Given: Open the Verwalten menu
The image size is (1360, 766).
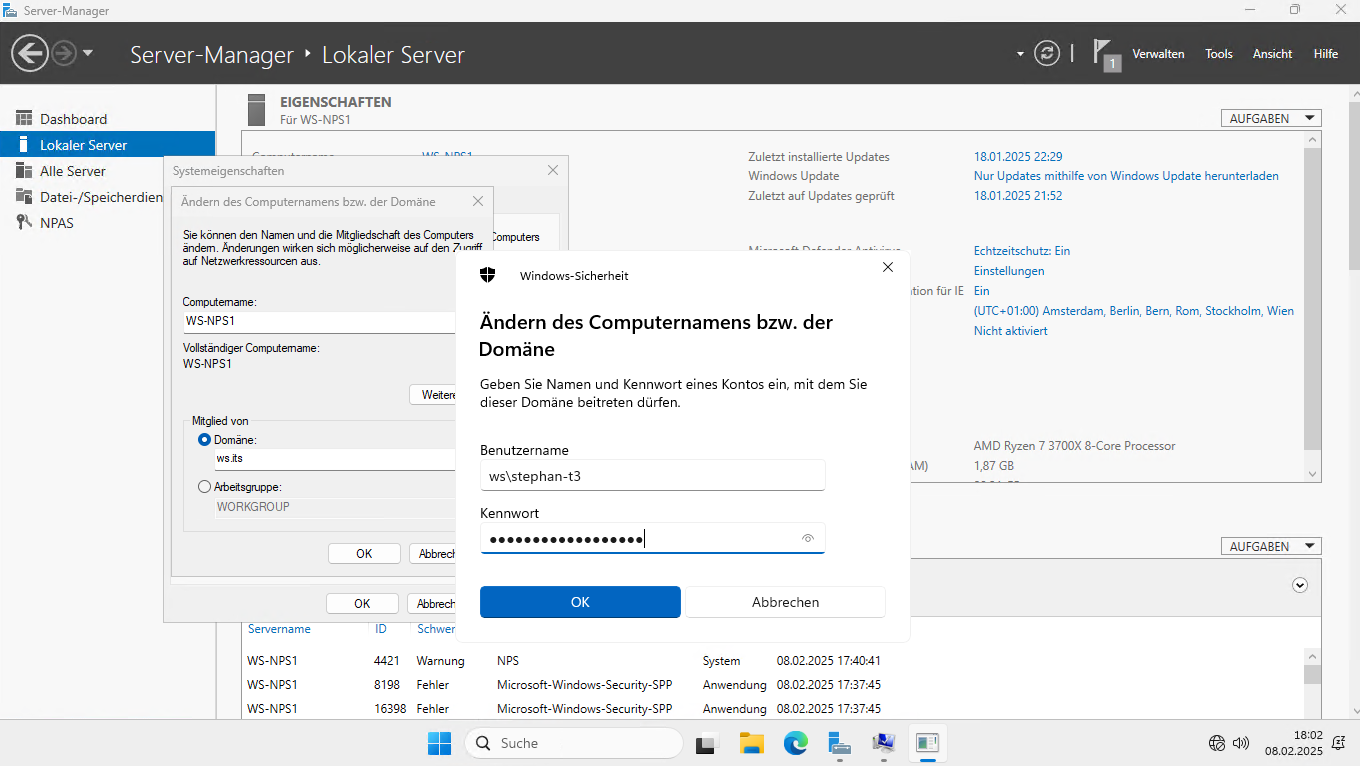Looking at the screenshot, I should [x=1158, y=54].
